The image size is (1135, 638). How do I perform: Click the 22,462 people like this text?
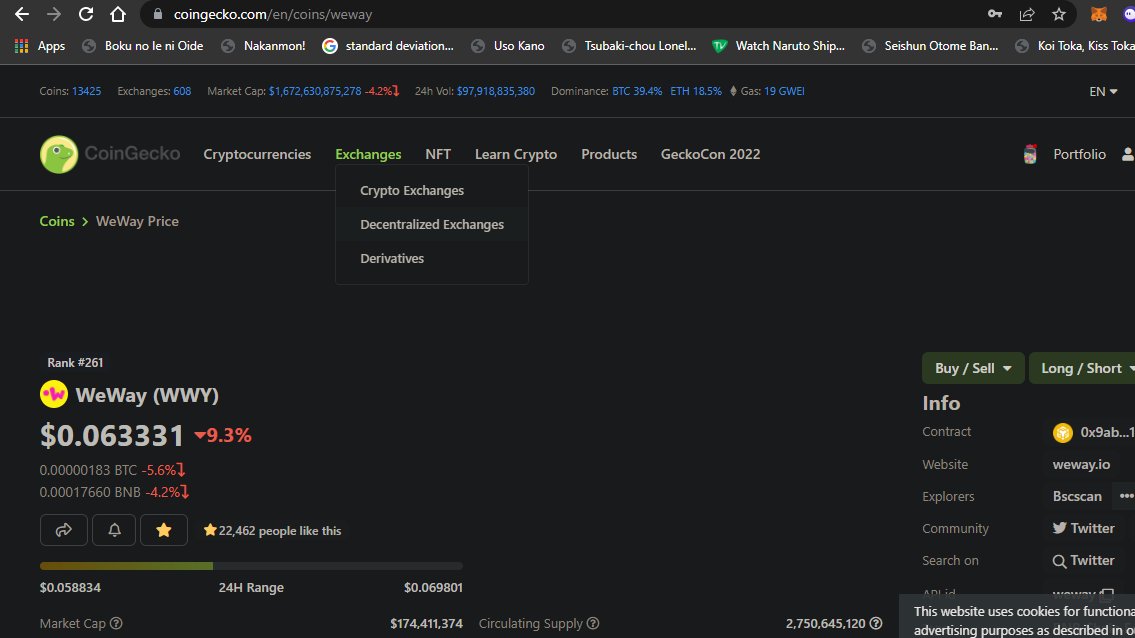point(279,531)
